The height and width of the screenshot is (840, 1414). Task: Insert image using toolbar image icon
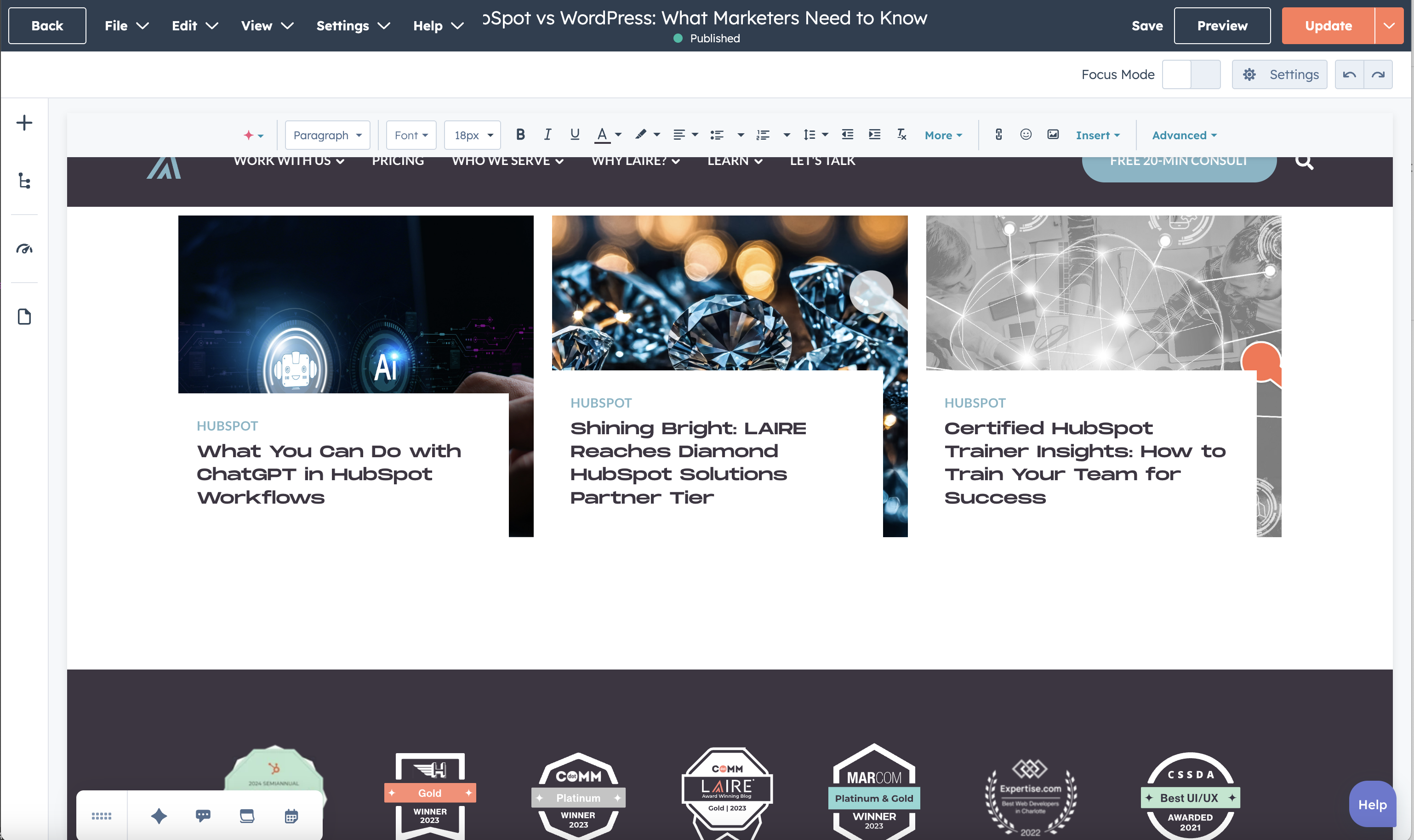[1053, 135]
